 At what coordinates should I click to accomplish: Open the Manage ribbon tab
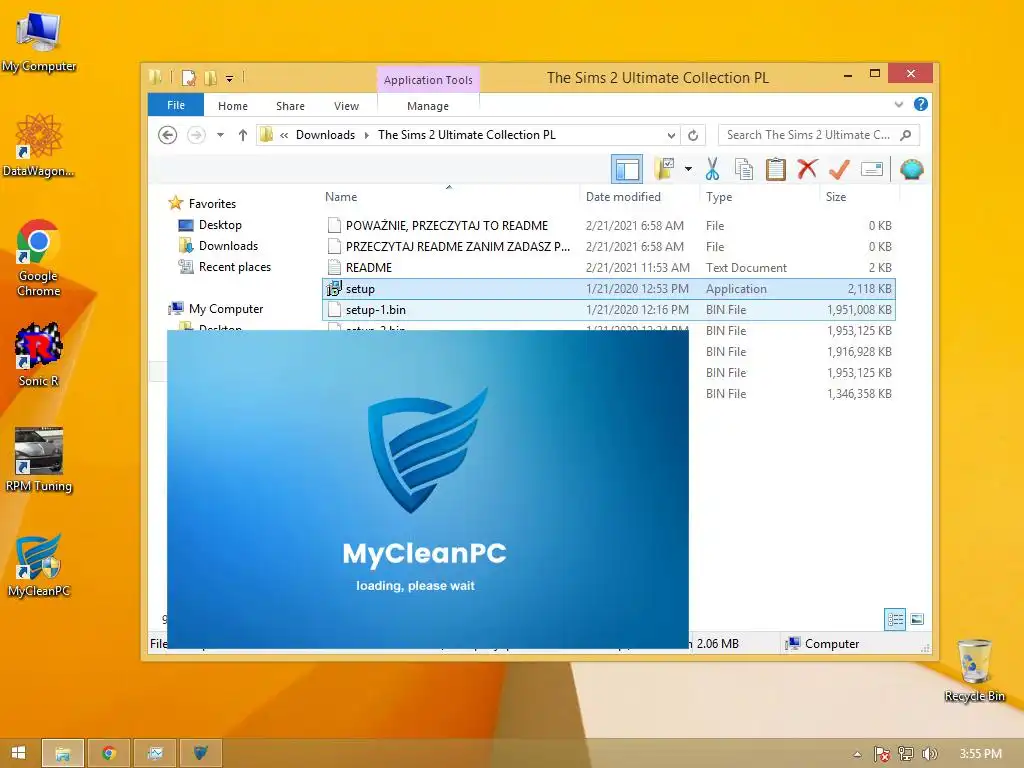point(428,106)
